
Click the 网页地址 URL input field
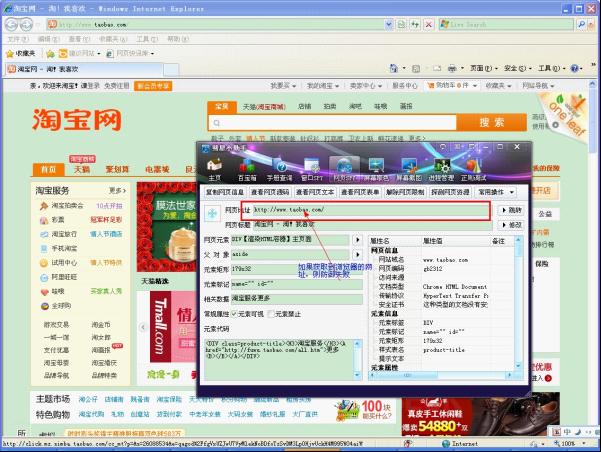coord(371,210)
